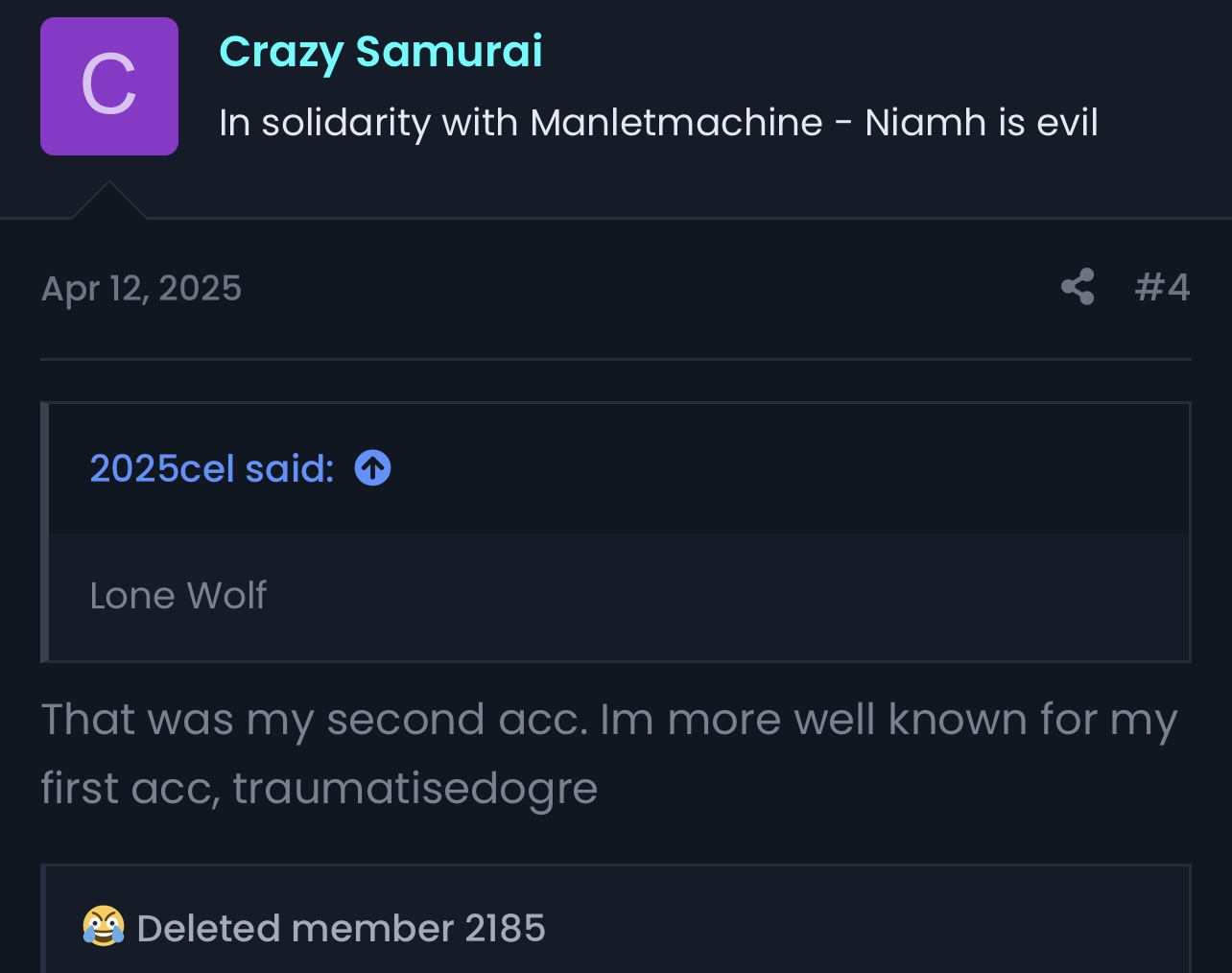Image resolution: width=1232 pixels, height=973 pixels.
Task: Click the laughing-crying reaction emoji
Action: (x=103, y=927)
